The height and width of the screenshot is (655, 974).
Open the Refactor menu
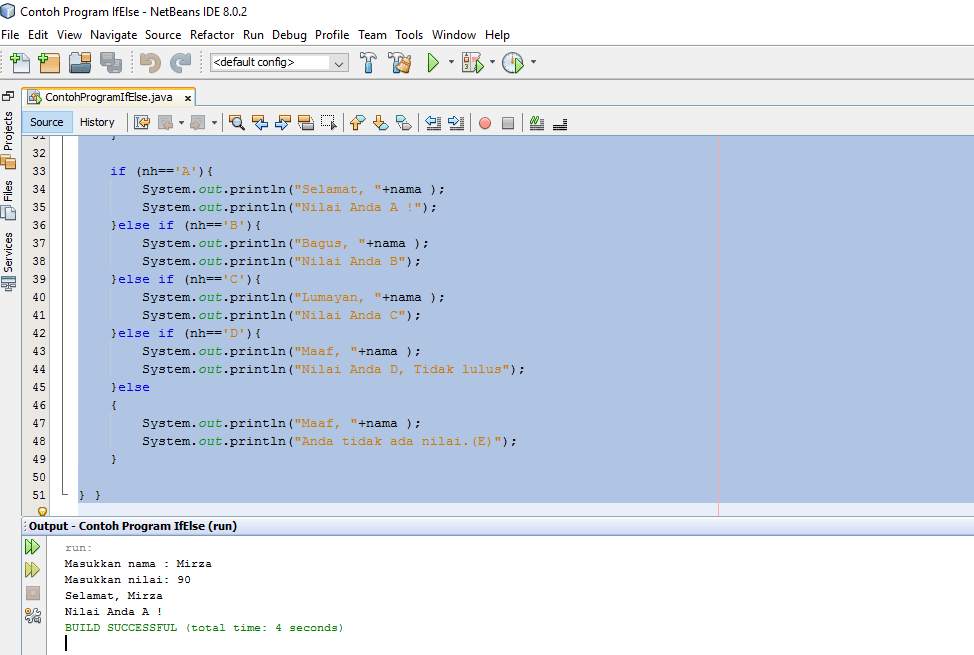(x=212, y=35)
